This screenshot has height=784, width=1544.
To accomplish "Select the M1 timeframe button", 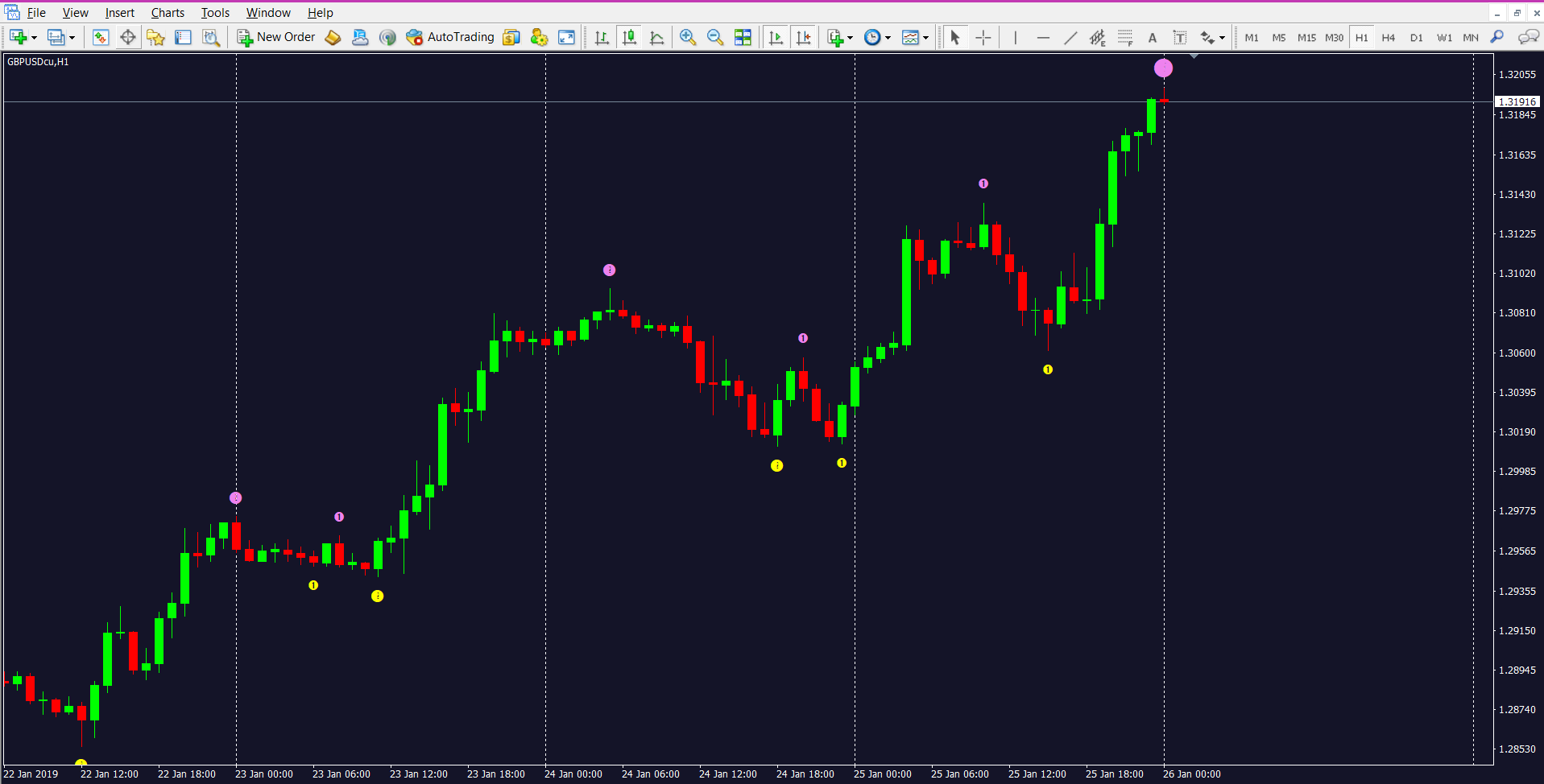I will pyautogui.click(x=1252, y=38).
